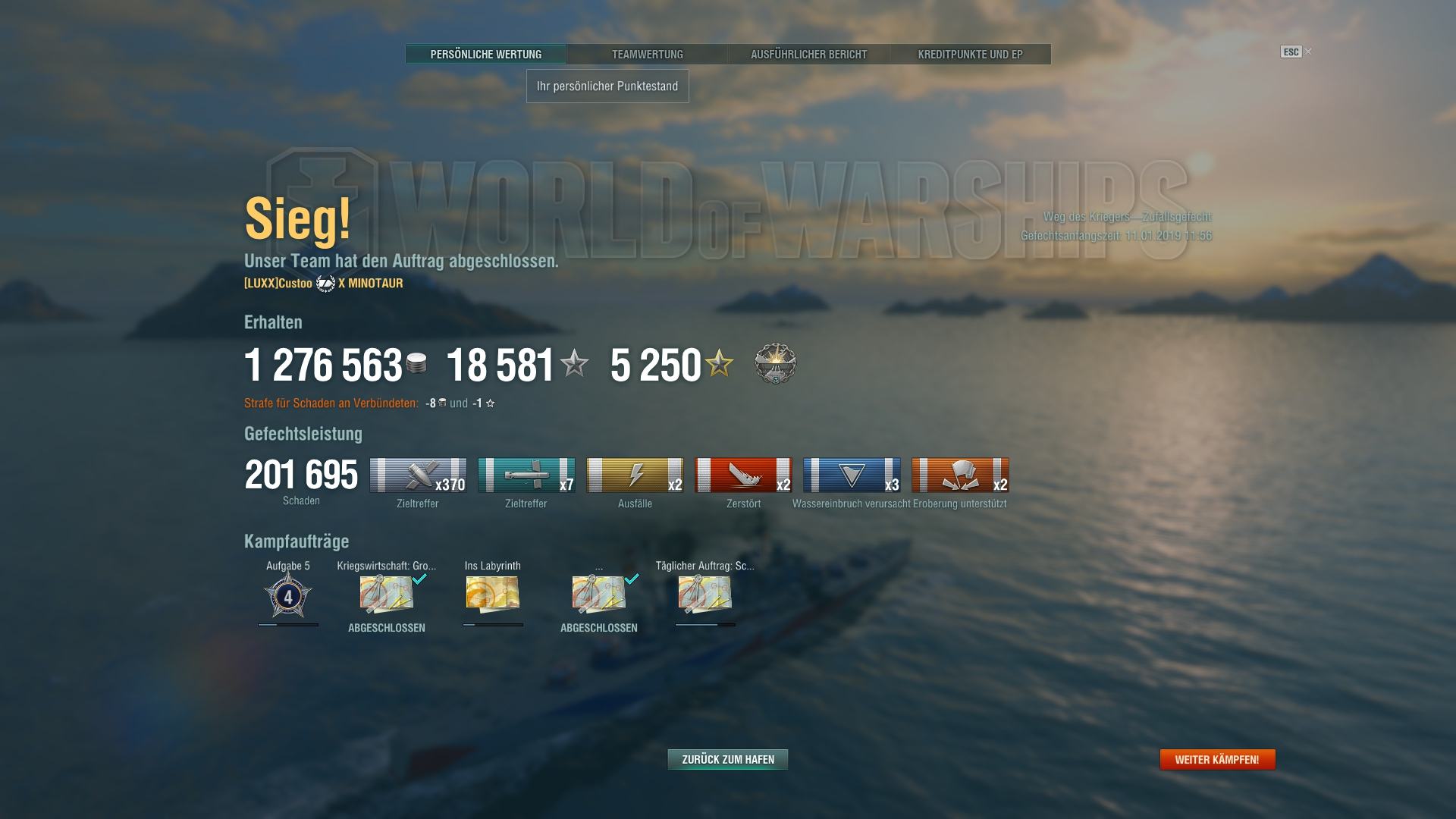1456x819 pixels.
Task: Click Zurück zum Hafen button
Action: pyautogui.click(x=728, y=759)
